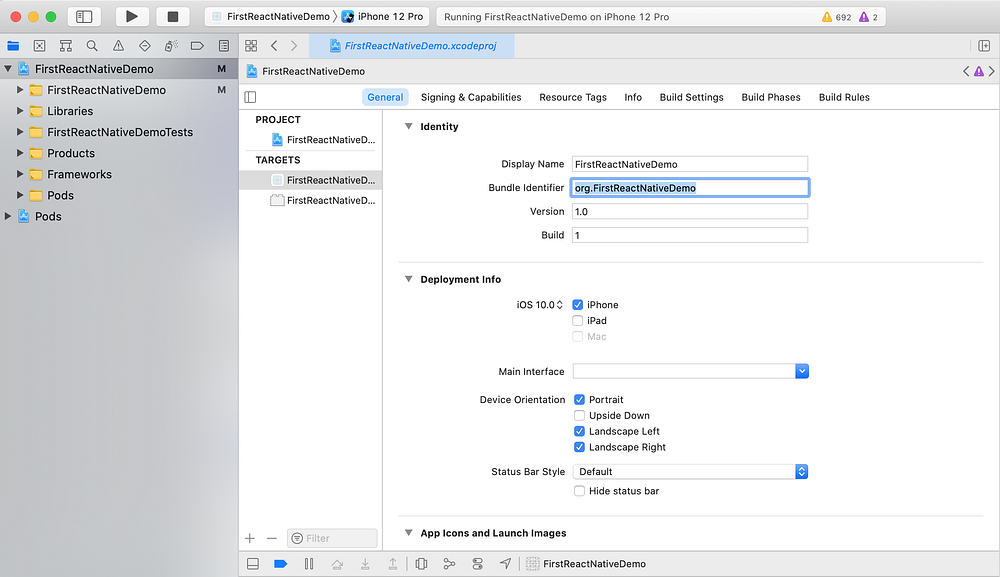
Task: Open the Project navigator folder icon
Action: pyautogui.click(x=13, y=46)
